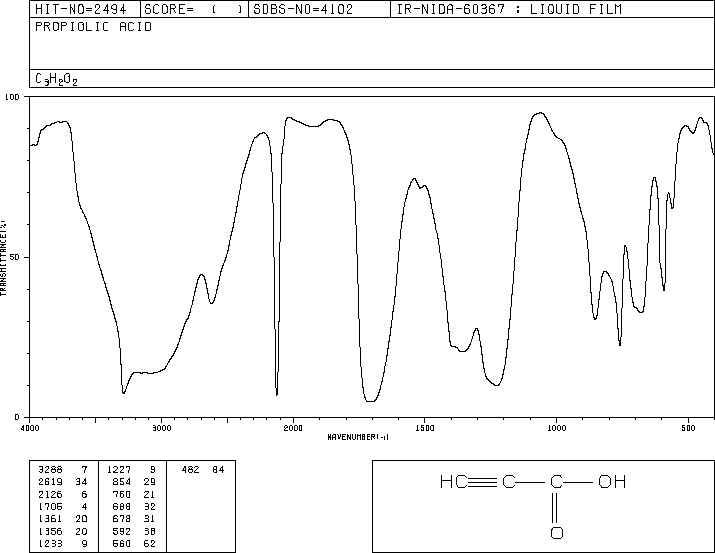Click the 1000 wavenumber axis label
This screenshot has height=553, width=715.
(x=556, y=428)
